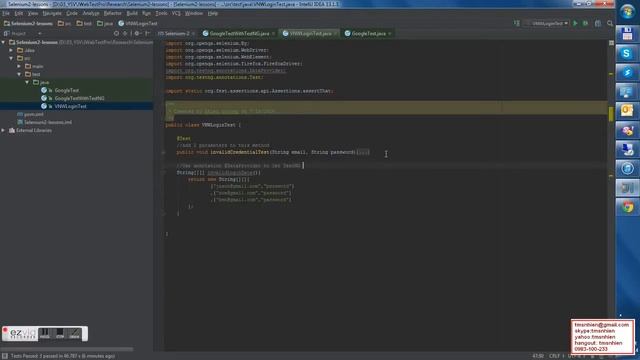Image resolution: width=640 pixels, height=360 pixels.
Task: Open Project panel settings gear icon
Action: (137, 33)
